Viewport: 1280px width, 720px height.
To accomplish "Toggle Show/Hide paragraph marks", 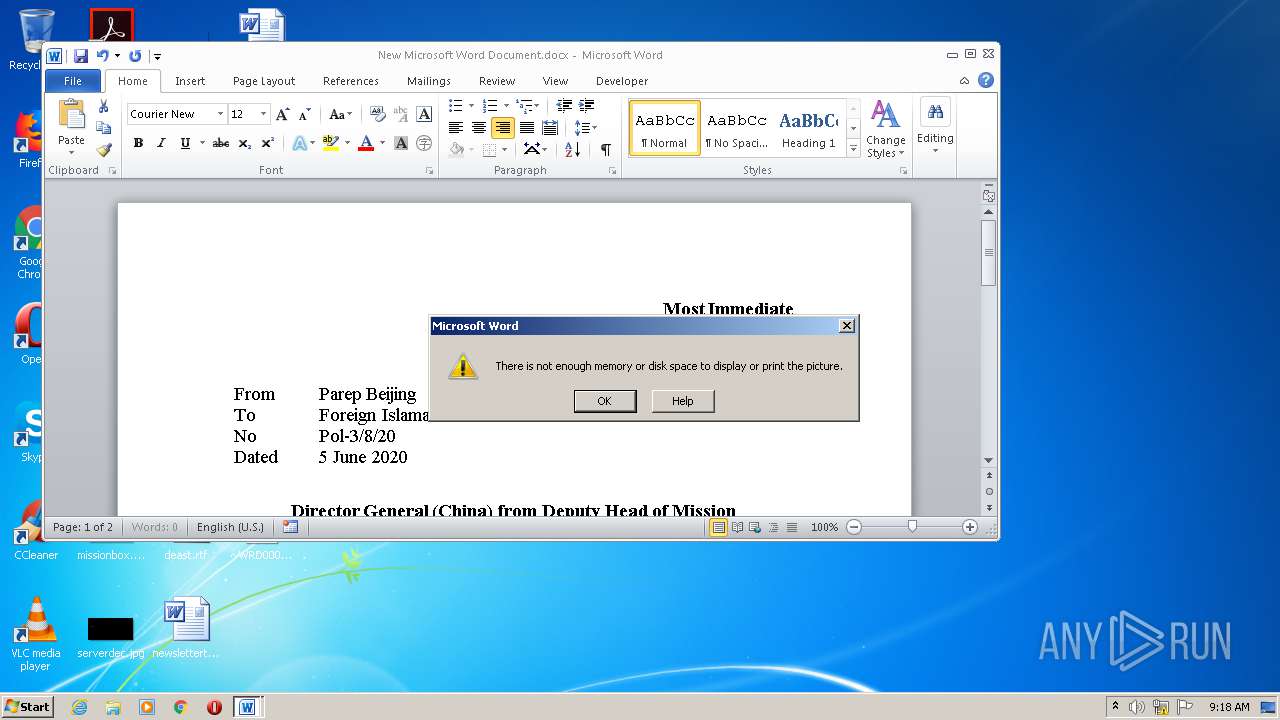I will (605, 149).
